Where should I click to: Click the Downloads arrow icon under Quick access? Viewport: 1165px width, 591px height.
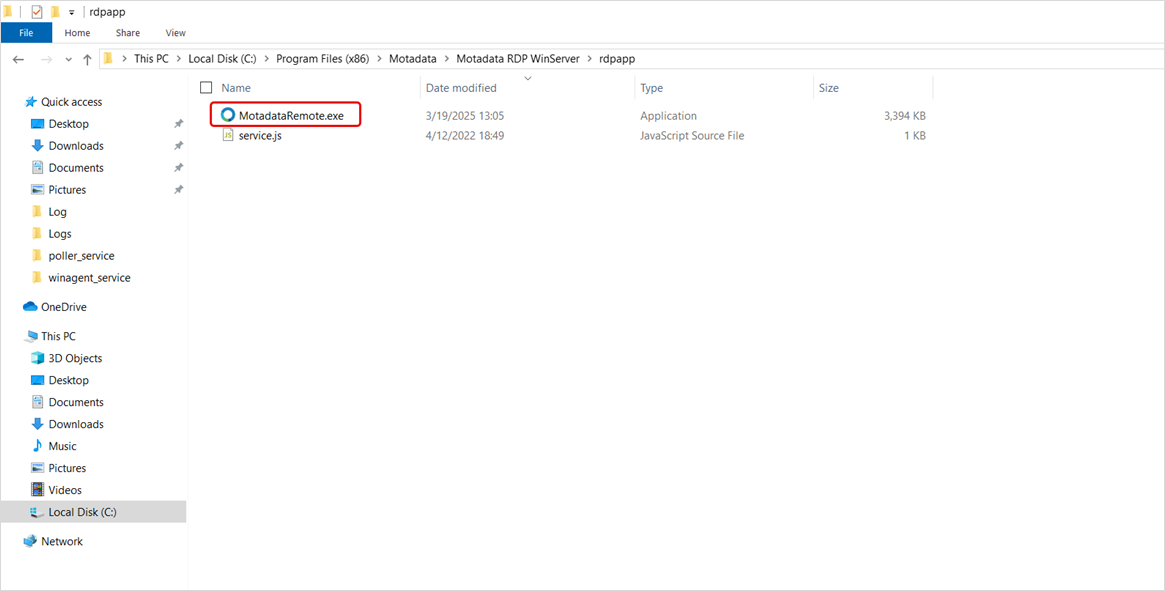point(37,146)
